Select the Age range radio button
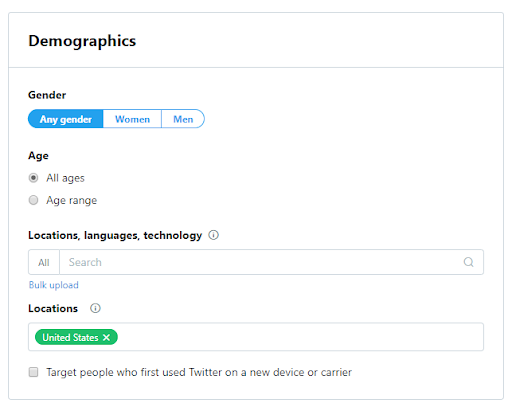 click(x=33, y=200)
